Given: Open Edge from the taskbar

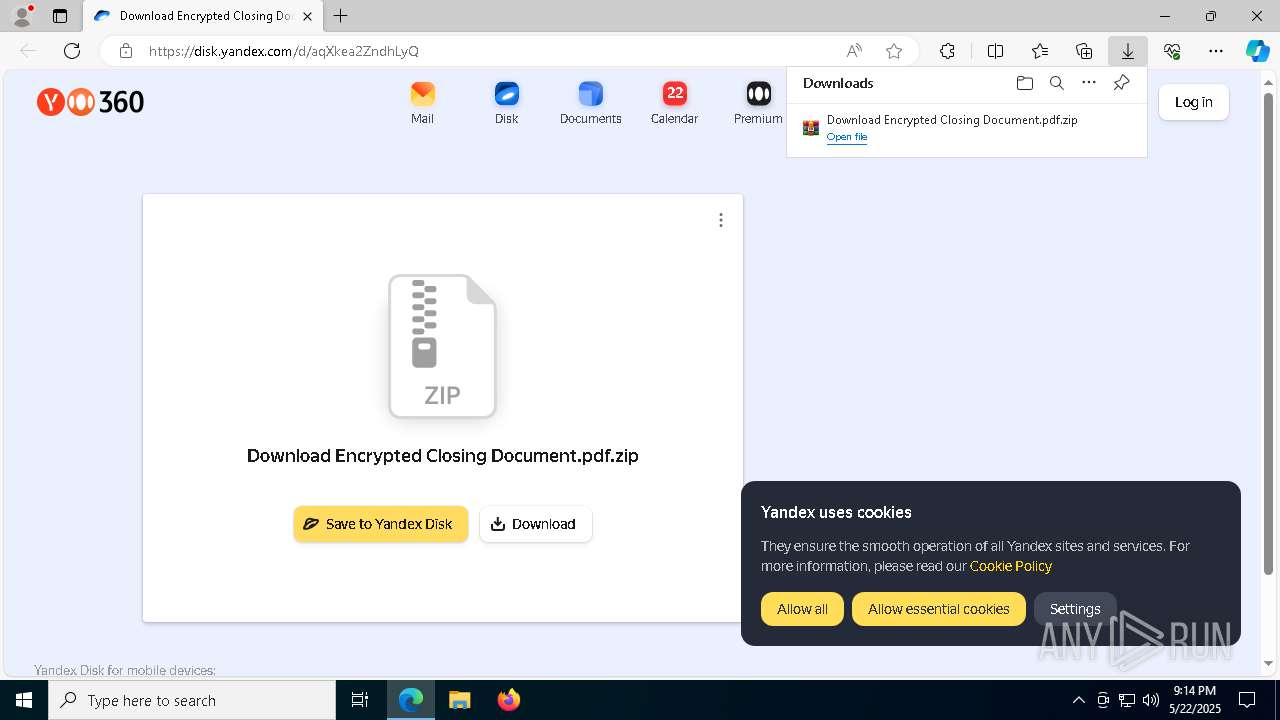Looking at the screenshot, I should [411, 700].
